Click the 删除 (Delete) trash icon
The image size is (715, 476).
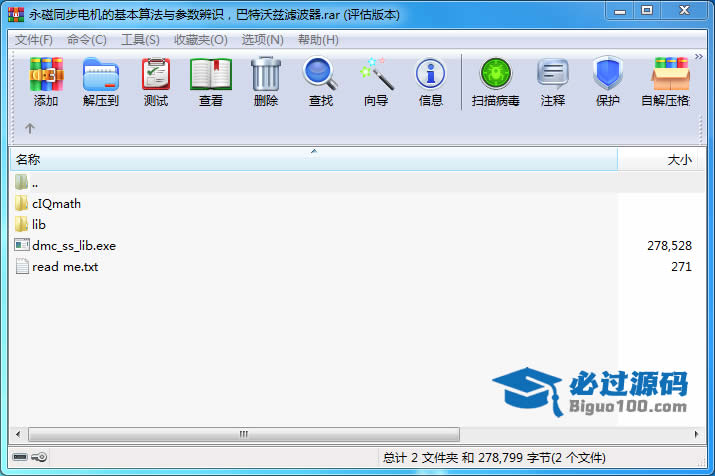pyautogui.click(x=266, y=74)
